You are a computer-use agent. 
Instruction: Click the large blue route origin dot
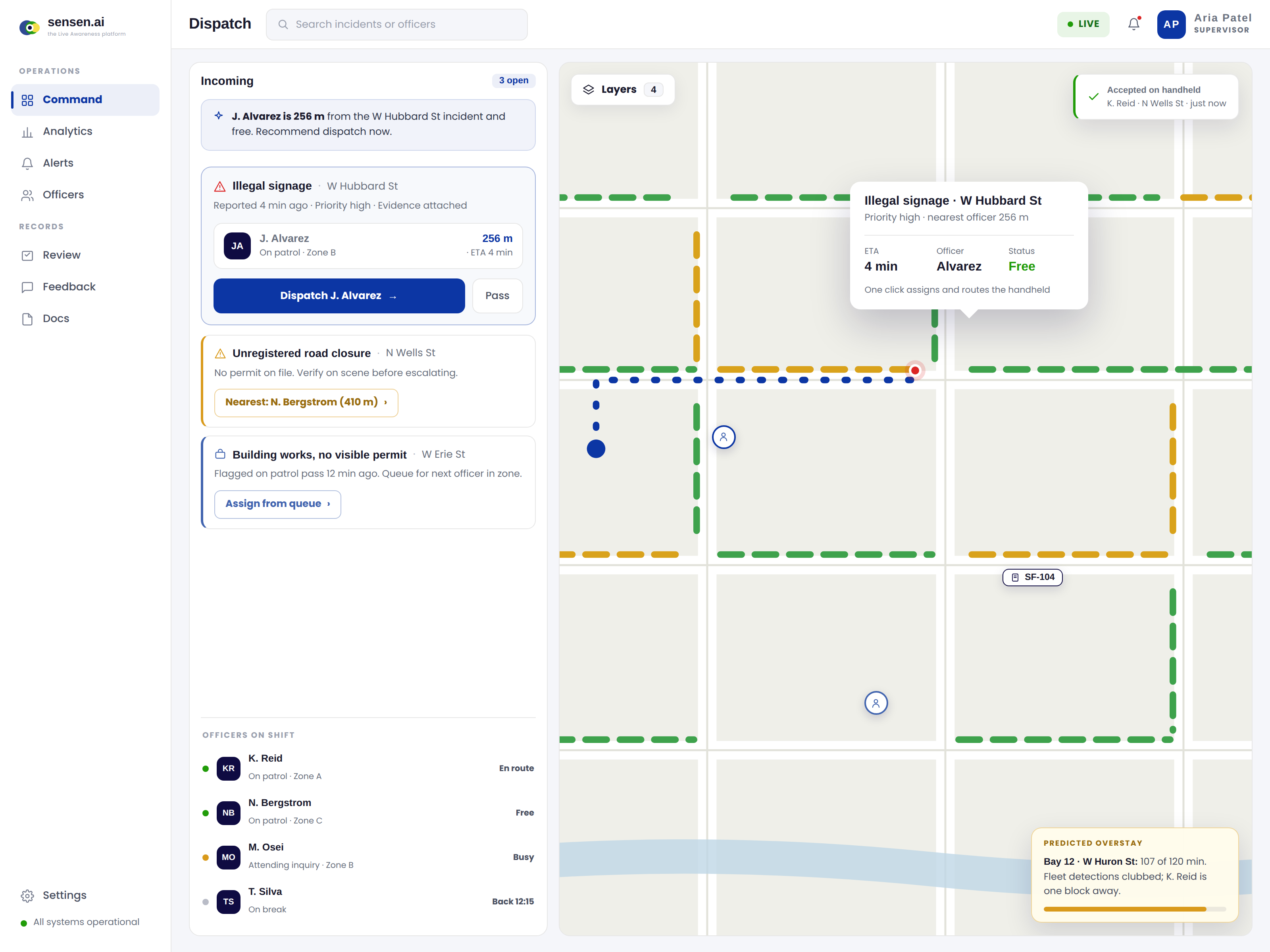(x=596, y=449)
